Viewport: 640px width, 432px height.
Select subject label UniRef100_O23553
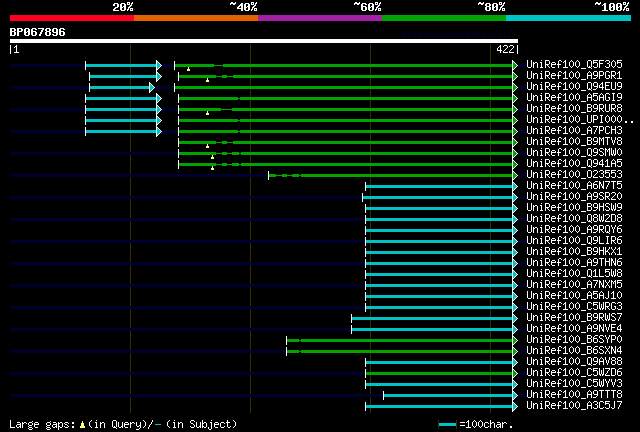point(574,174)
